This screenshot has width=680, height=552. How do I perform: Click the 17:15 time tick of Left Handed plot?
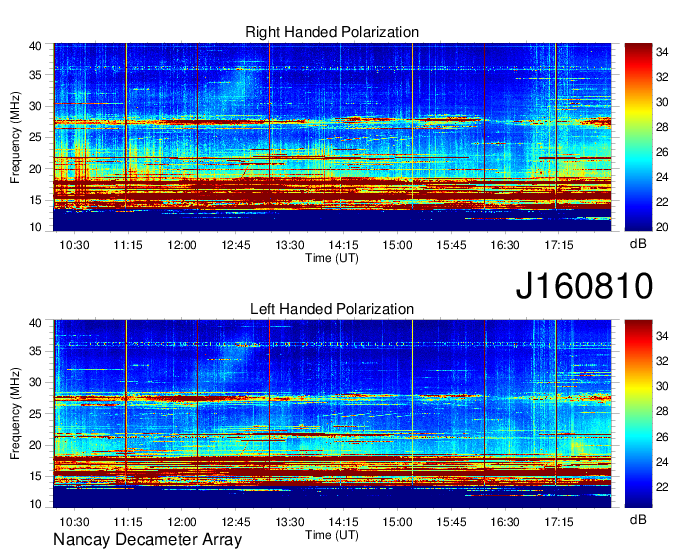tap(559, 522)
